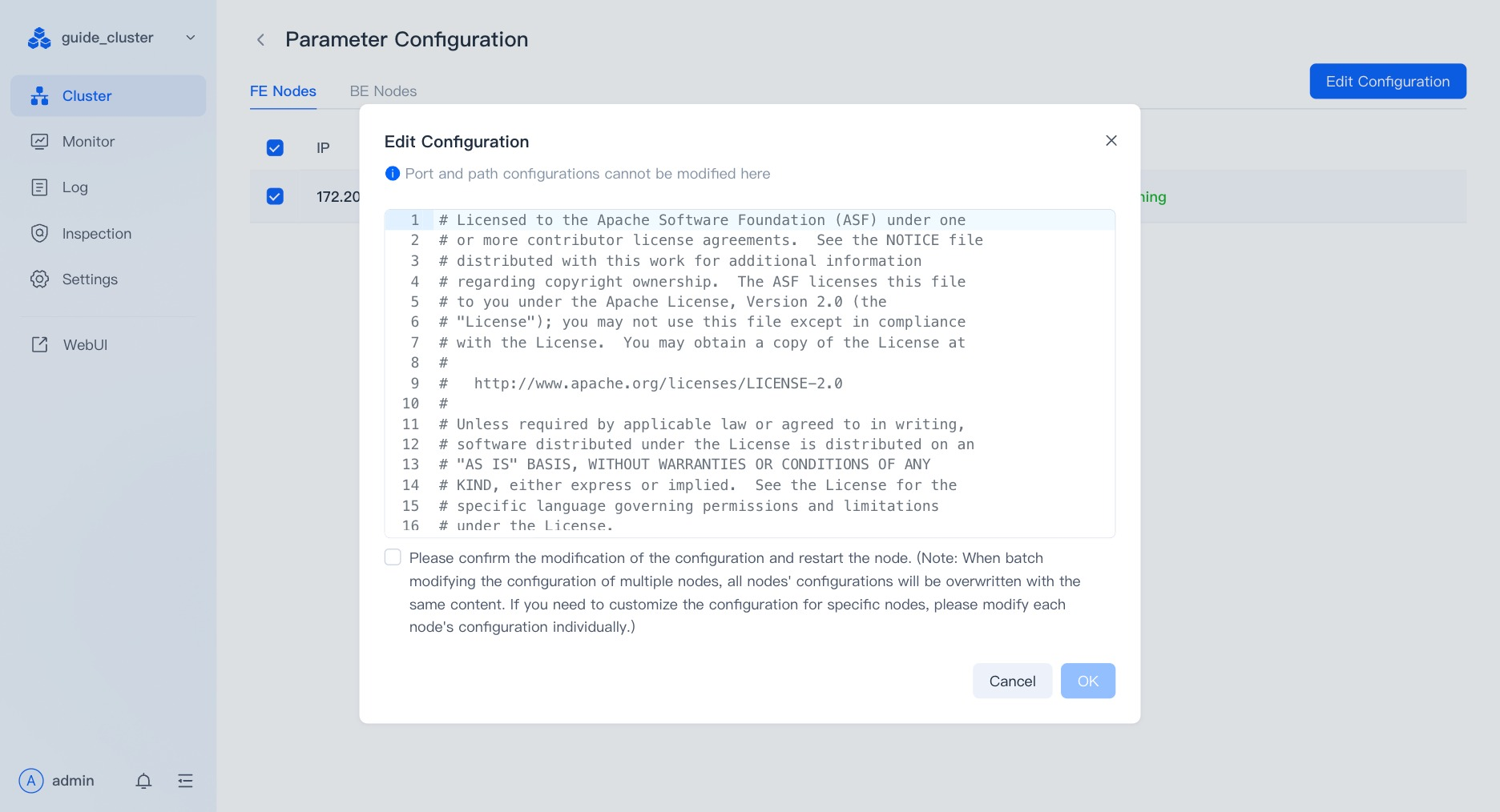Cancel the Edit Configuration dialog
Image resolution: width=1500 pixels, height=812 pixels.
coord(1012,681)
